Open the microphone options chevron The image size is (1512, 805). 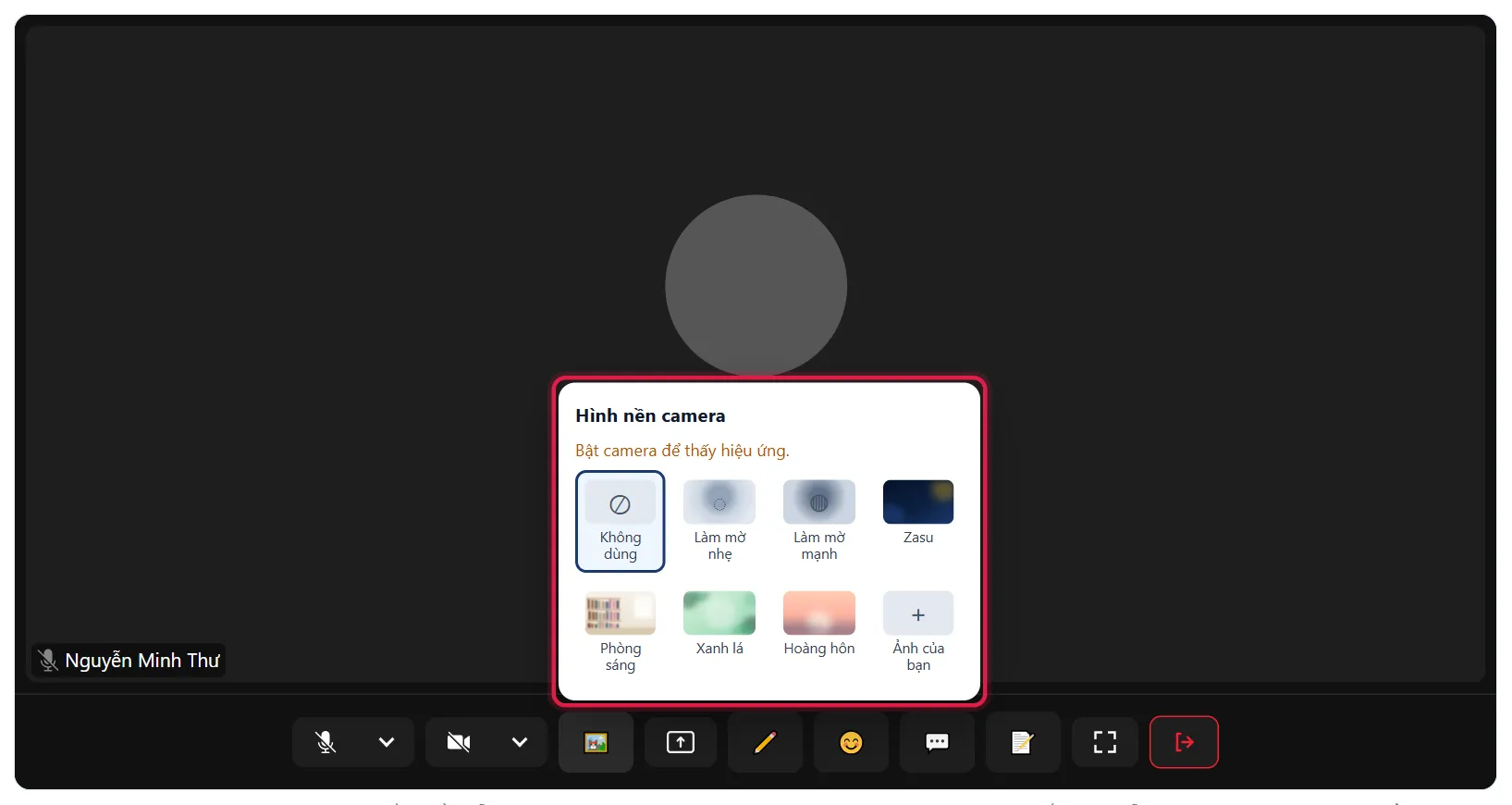coord(387,742)
